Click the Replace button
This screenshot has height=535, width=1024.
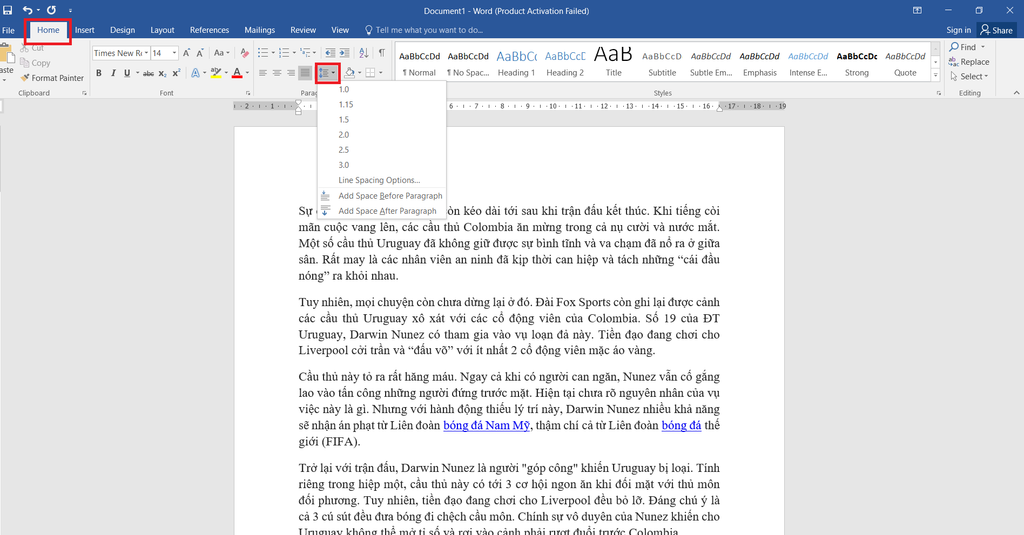pos(969,62)
